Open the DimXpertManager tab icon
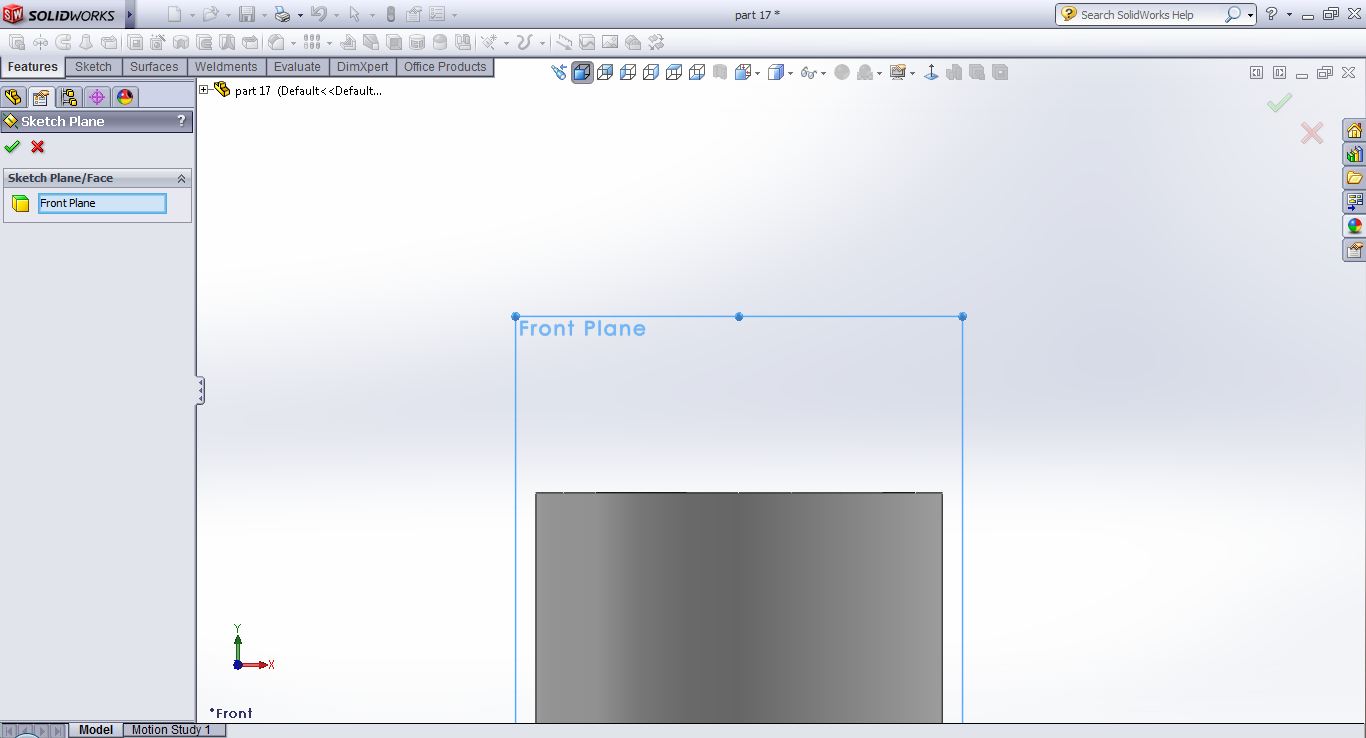The height and width of the screenshot is (738, 1366). coord(97,97)
